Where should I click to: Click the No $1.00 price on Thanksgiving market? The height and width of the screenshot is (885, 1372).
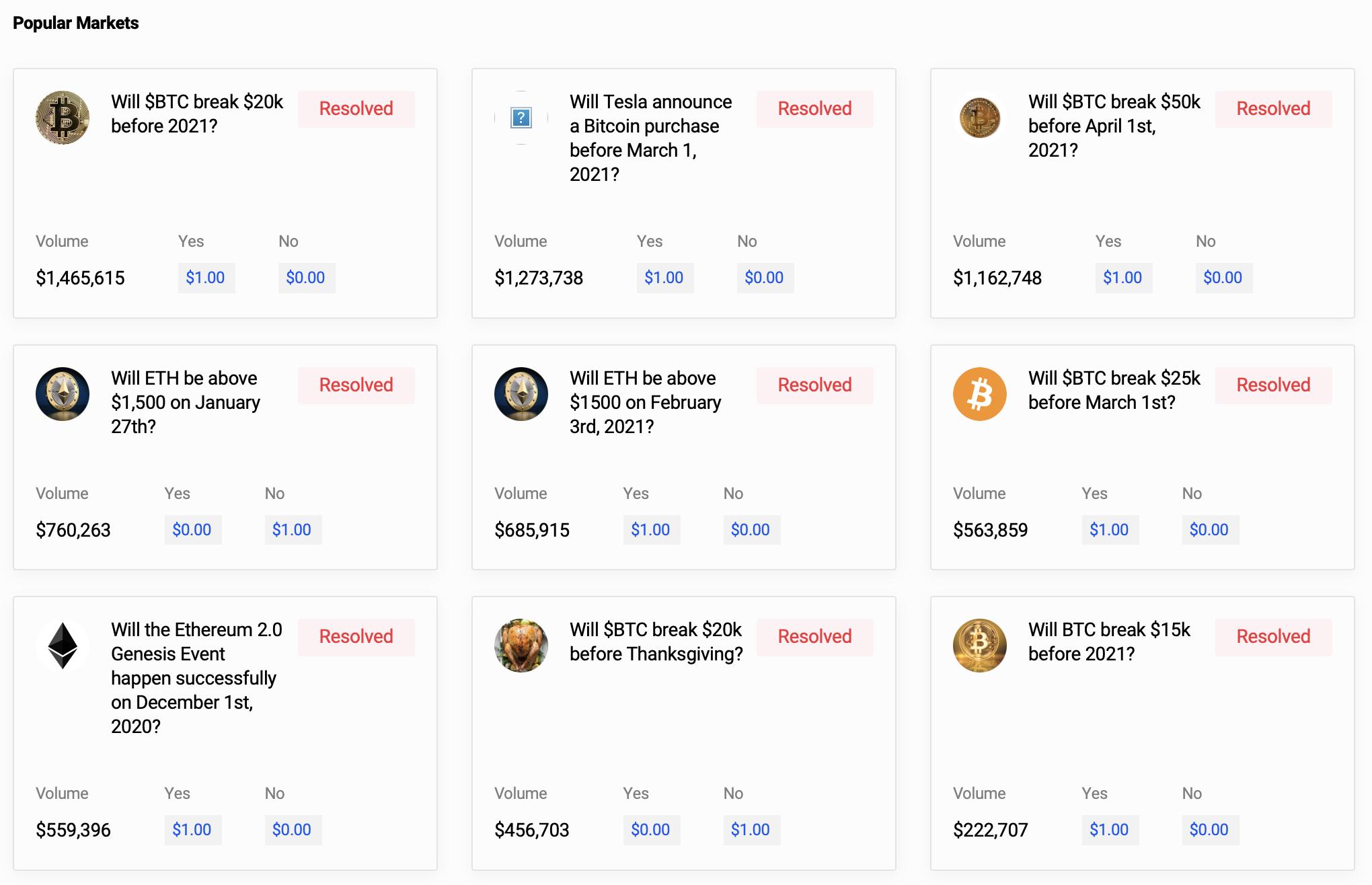click(x=751, y=830)
